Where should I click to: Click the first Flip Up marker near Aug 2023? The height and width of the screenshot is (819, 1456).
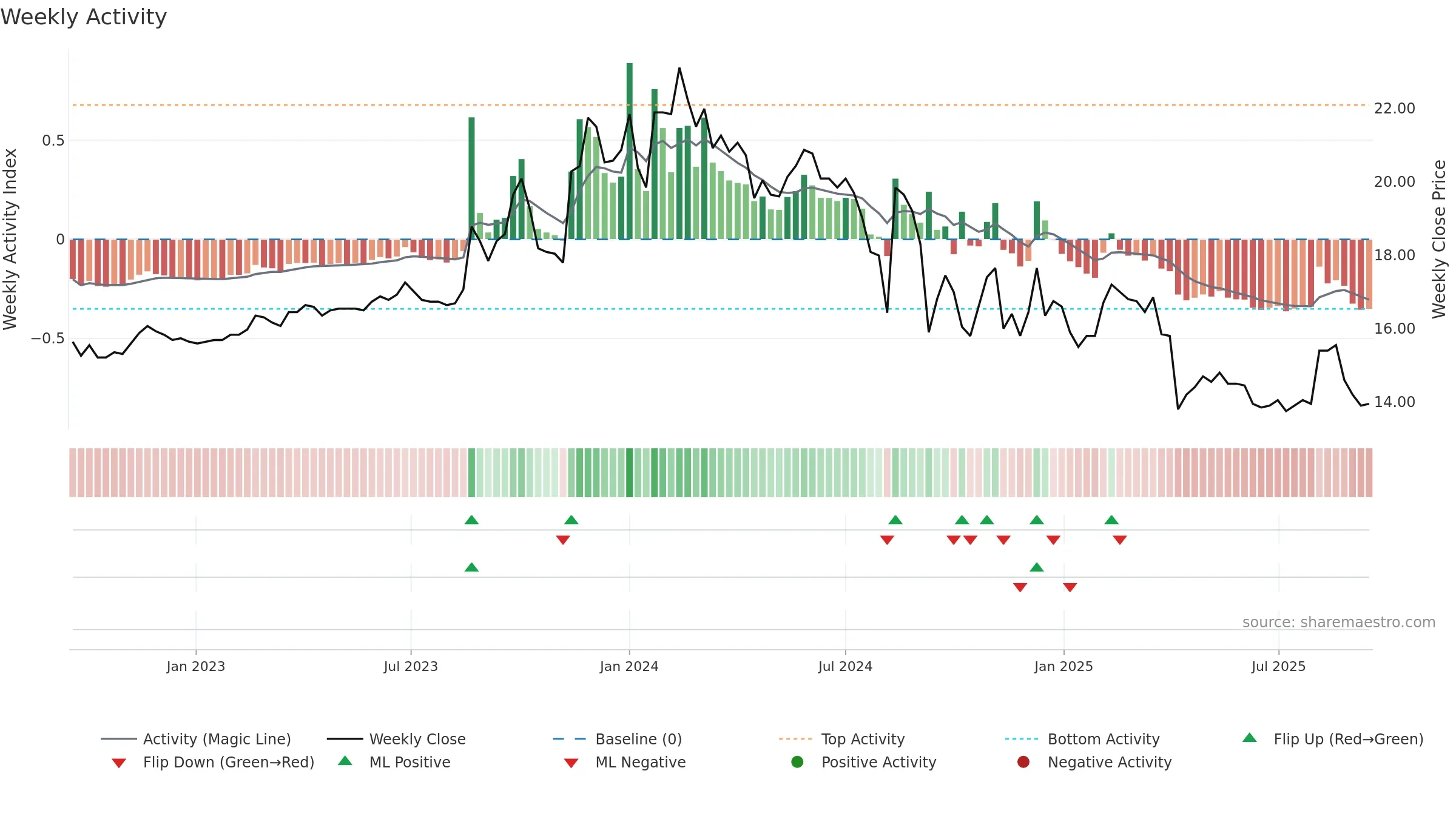coord(471,520)
